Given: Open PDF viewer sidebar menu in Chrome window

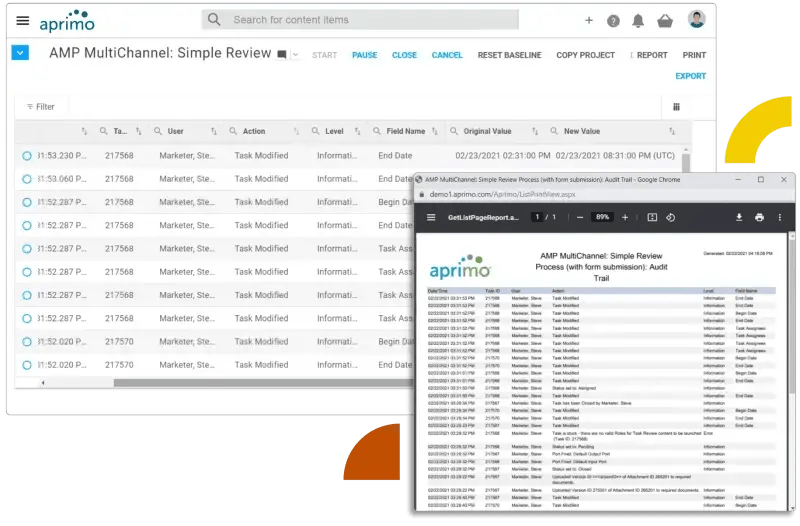Looking at the screenshot, I should coord(431,217).
